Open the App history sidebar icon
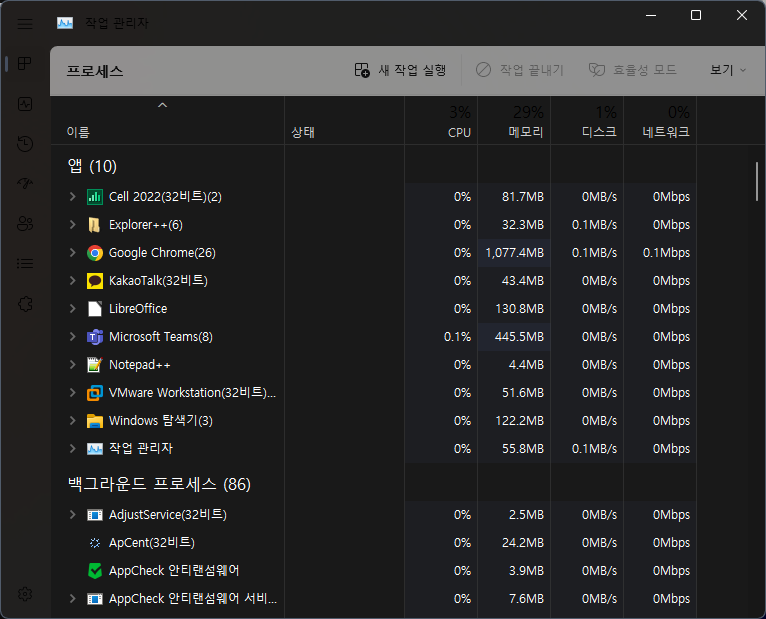This screenshot has height=619, width=766. (x=25, y=144)
